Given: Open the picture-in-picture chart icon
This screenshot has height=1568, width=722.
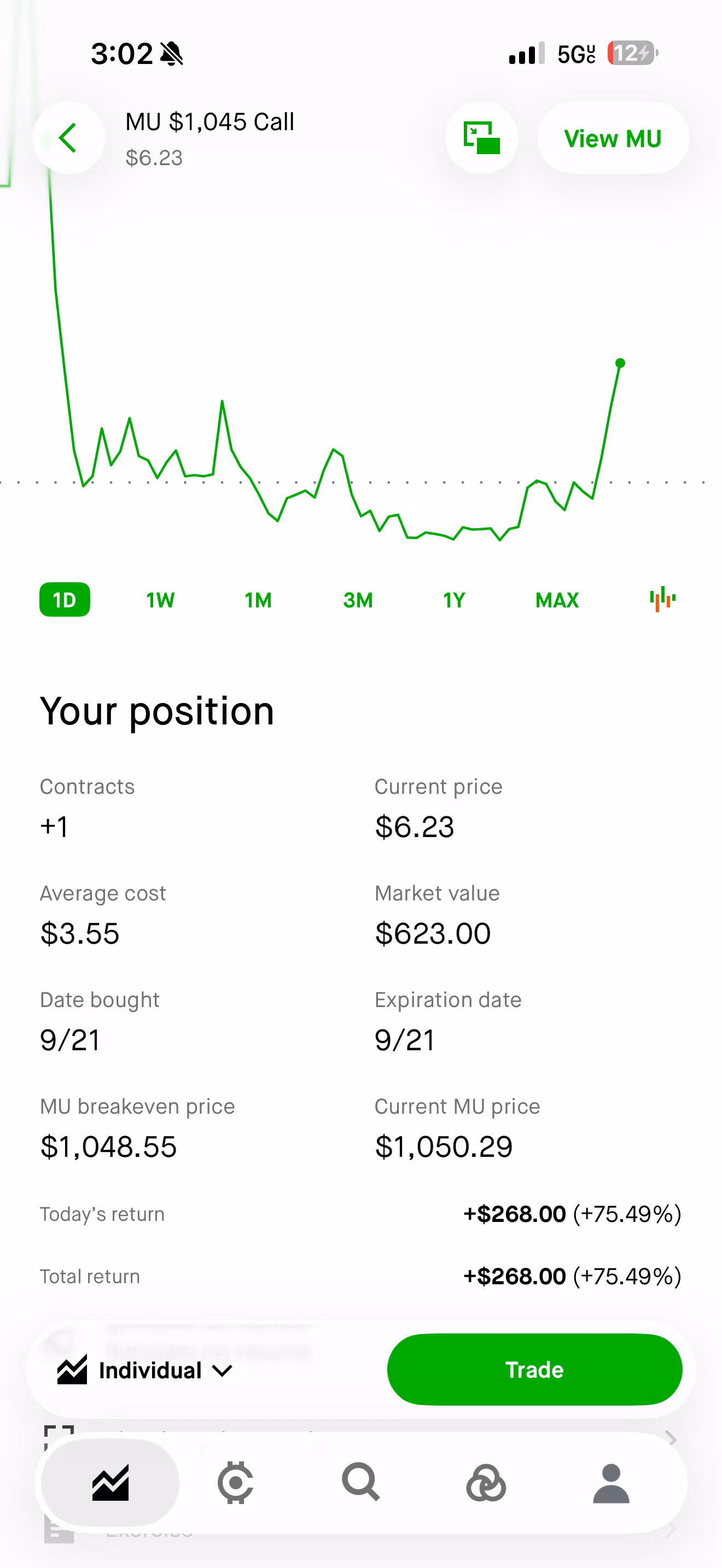Looking at the screenshot, I should (x=481, y=138).
